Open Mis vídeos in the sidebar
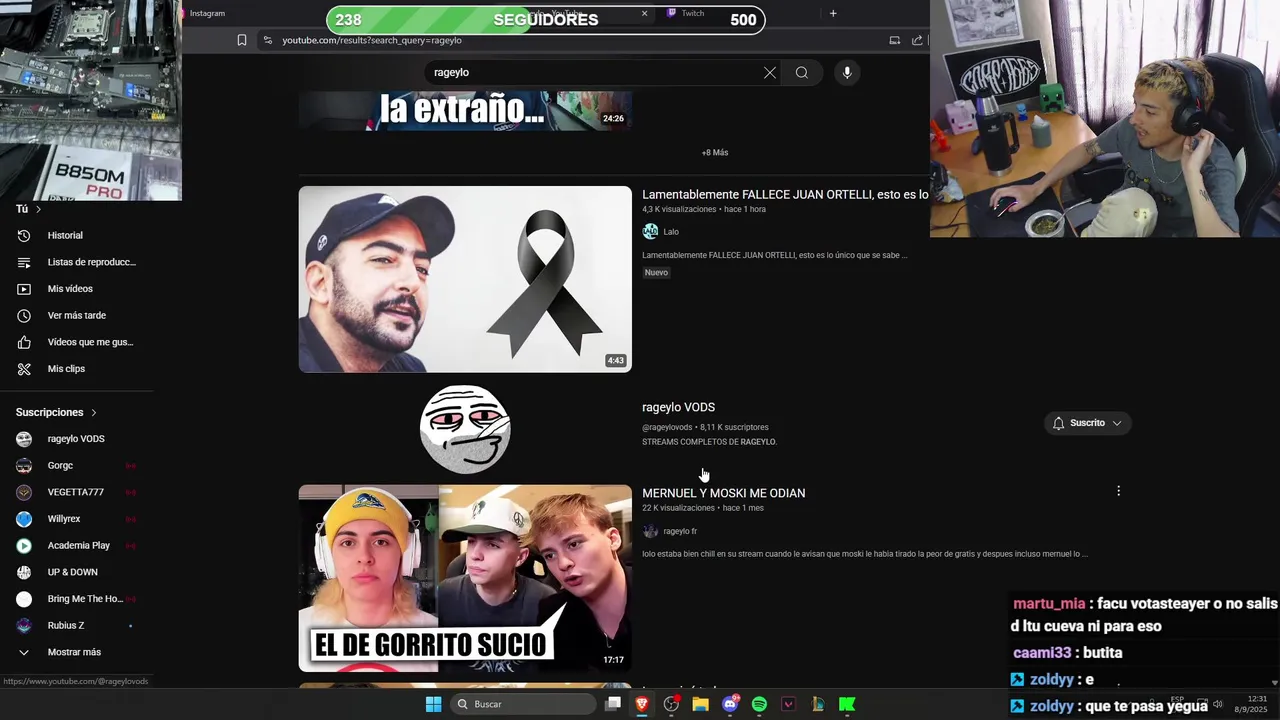 69,289
